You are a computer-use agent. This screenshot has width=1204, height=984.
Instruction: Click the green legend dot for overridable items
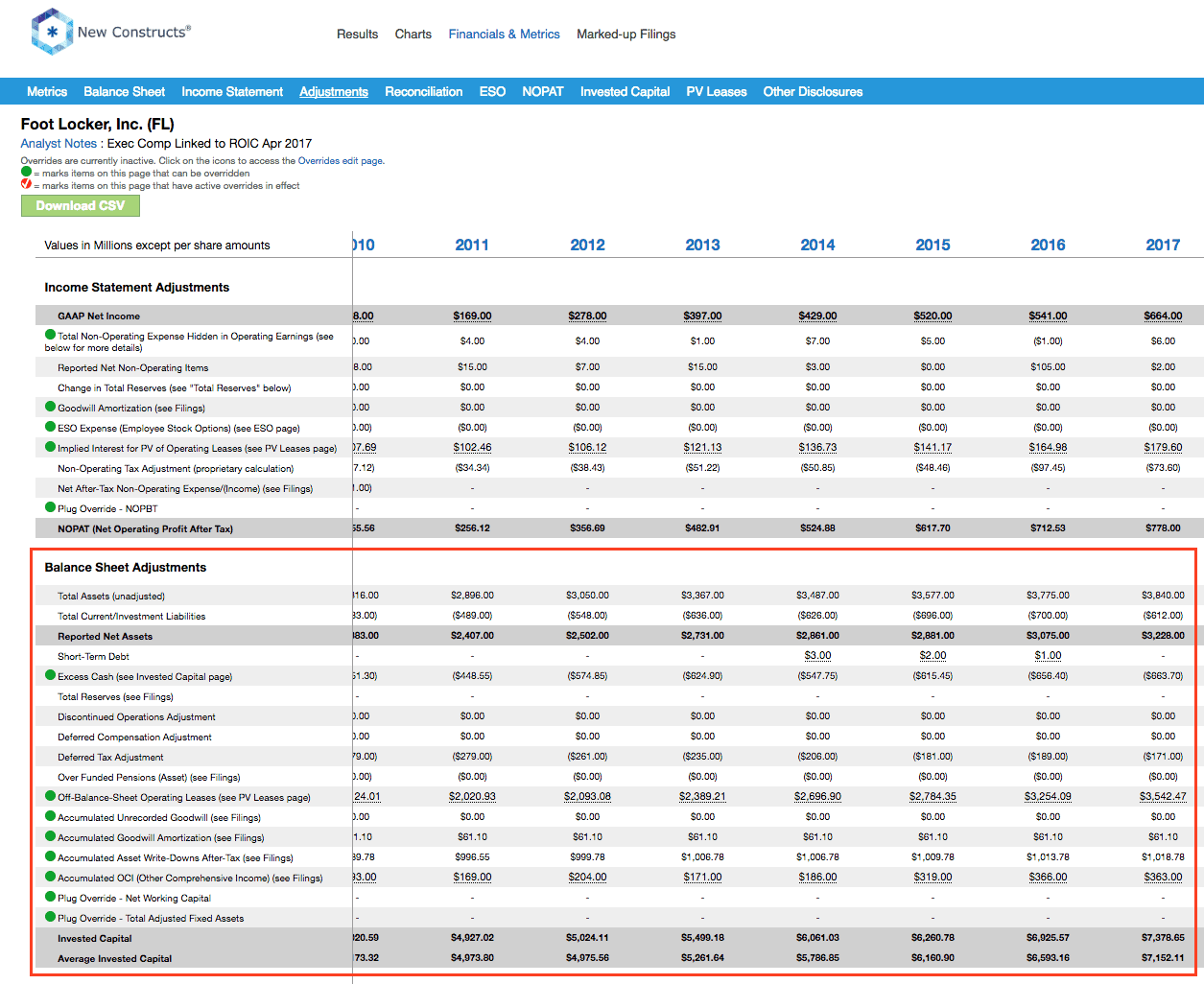(x=27, y=172)
